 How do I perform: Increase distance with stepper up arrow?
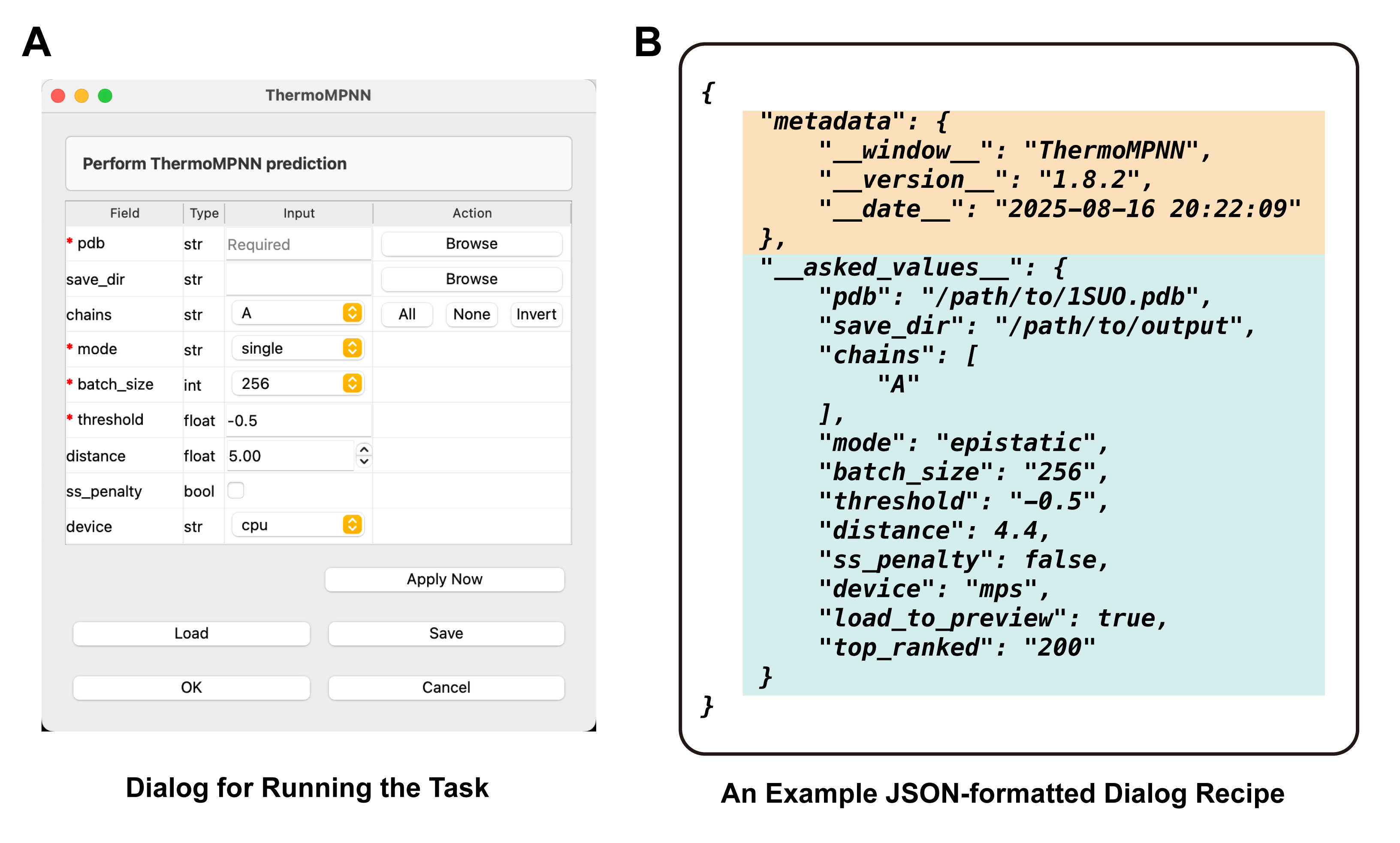coord(364,449)
